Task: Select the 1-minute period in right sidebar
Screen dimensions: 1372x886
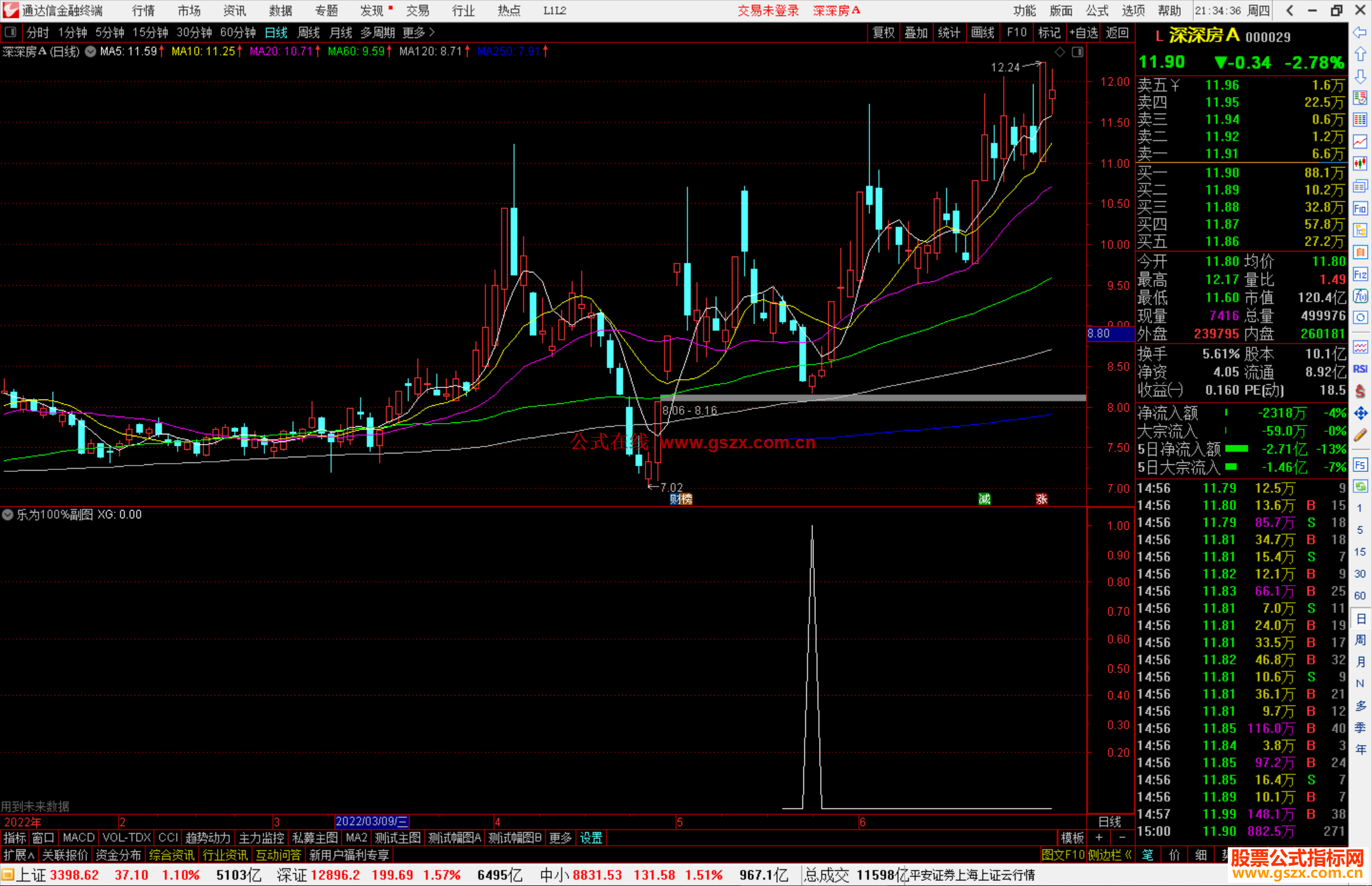Action: (x=1360, y=508)
